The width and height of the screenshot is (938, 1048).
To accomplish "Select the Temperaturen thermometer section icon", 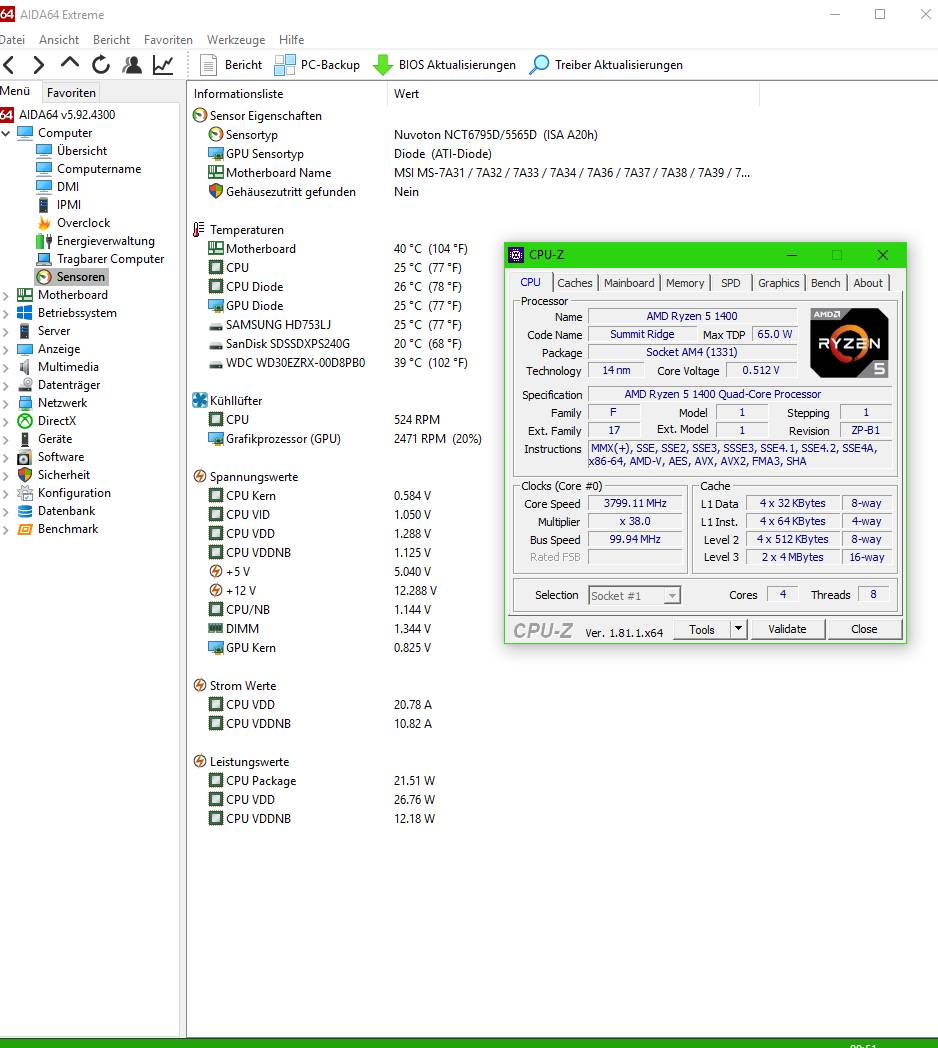I will click(x=199, y=230).
